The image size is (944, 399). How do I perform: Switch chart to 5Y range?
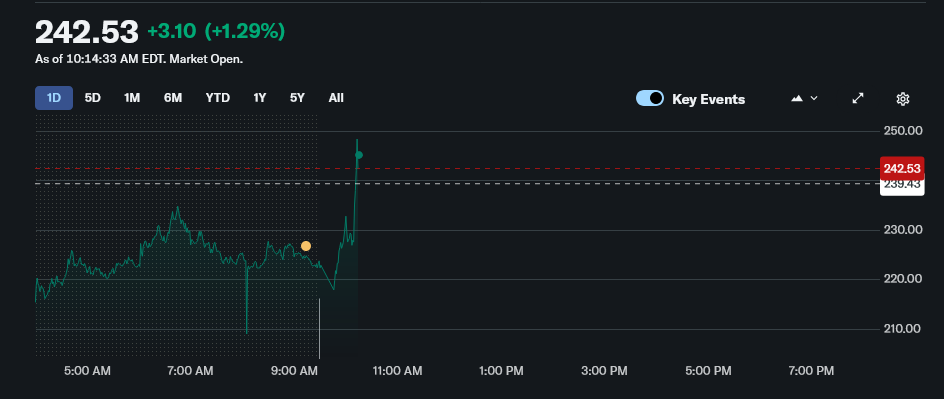point(297,97)
